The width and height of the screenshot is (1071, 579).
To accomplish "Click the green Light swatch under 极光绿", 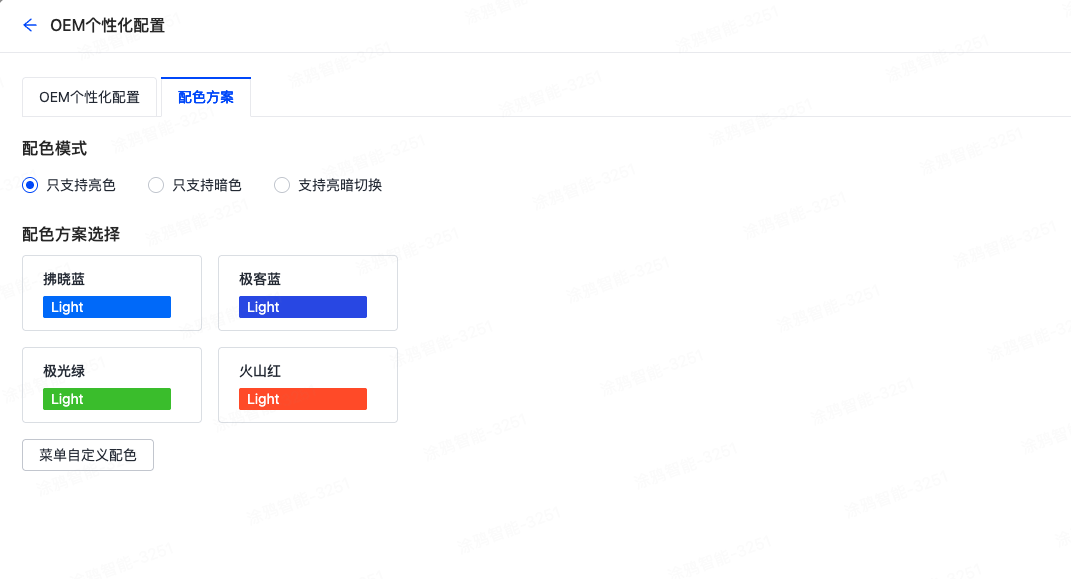I will 107,399.
